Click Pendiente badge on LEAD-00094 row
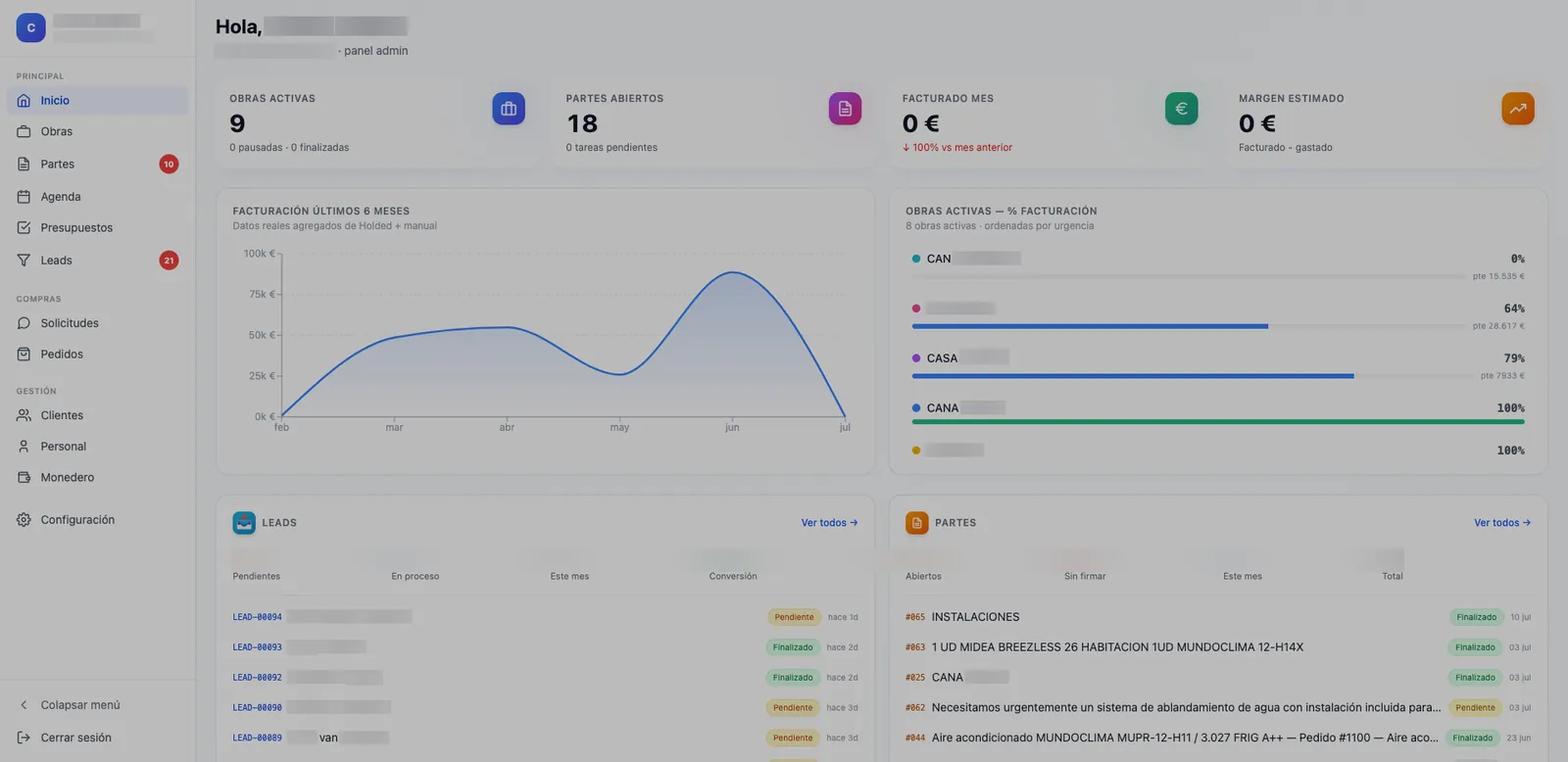 794,617
